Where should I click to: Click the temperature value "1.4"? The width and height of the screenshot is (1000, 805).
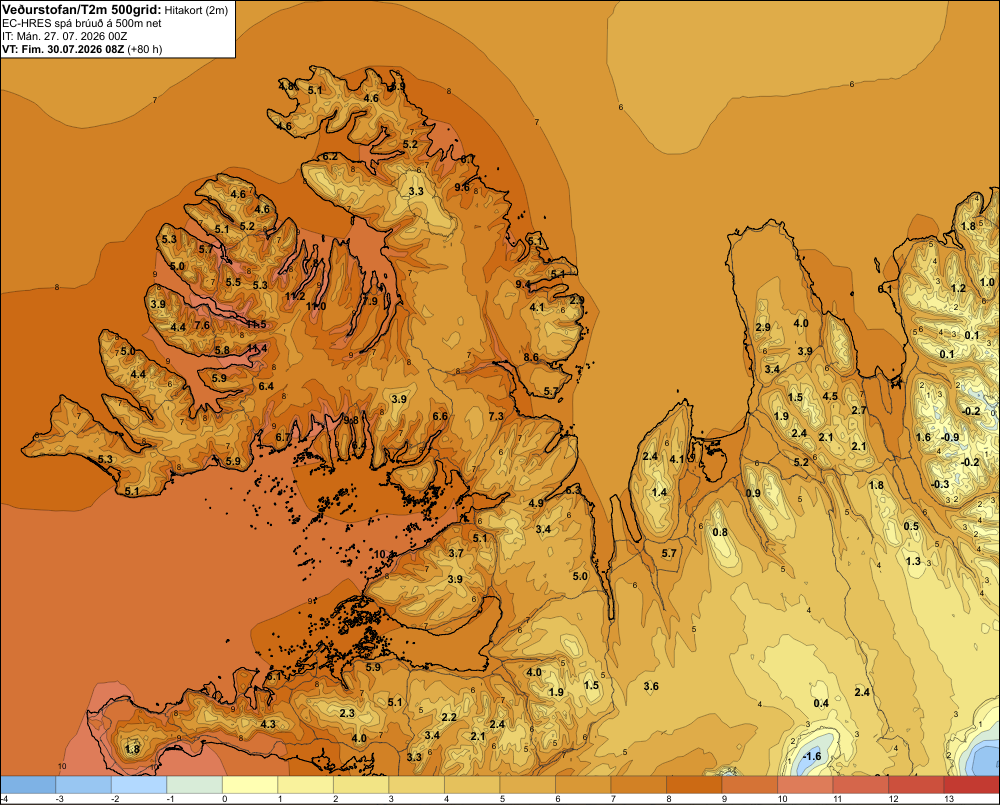click(659, 492)
